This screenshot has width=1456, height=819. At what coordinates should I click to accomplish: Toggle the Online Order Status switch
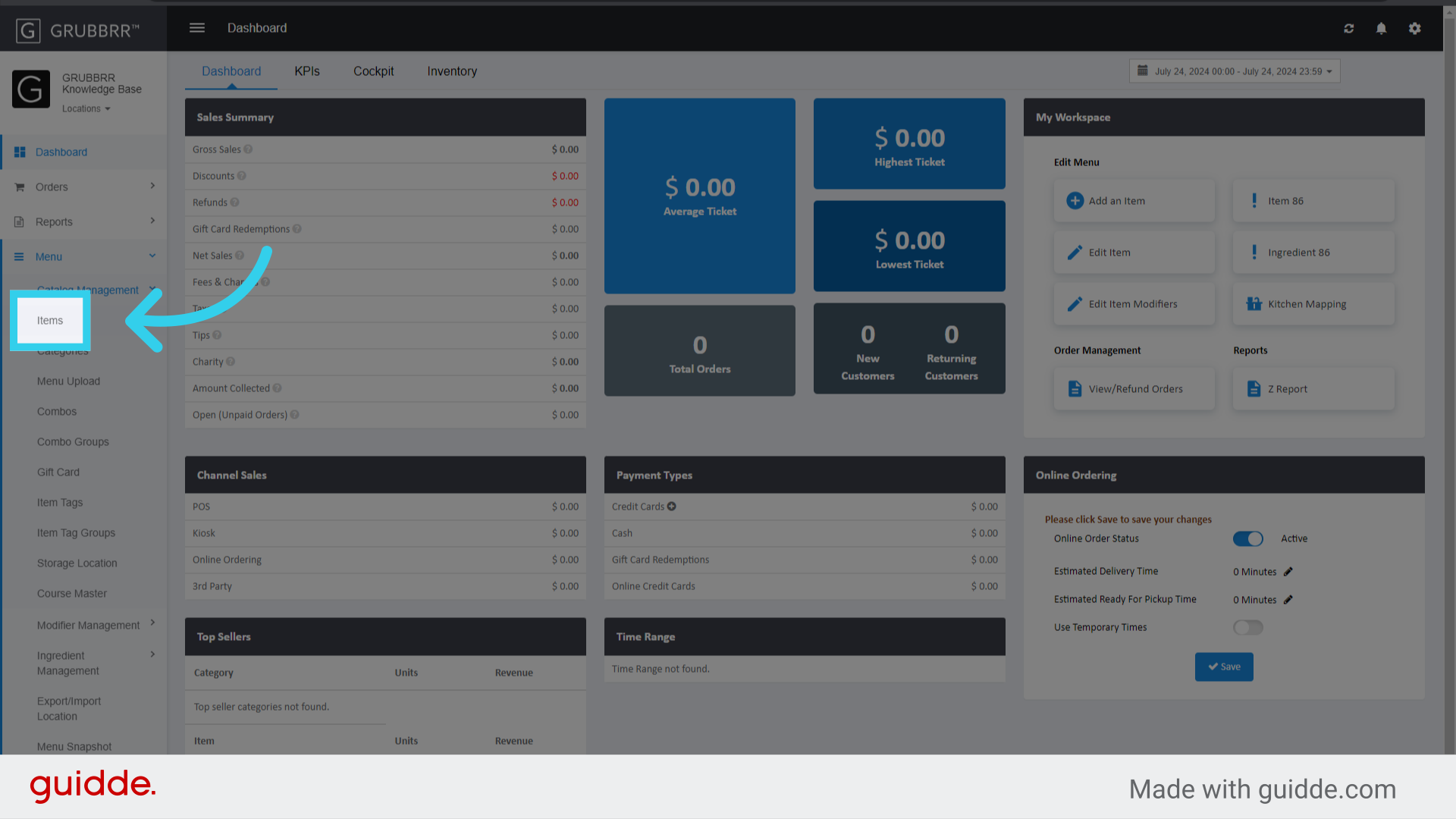coord(1248,539)
